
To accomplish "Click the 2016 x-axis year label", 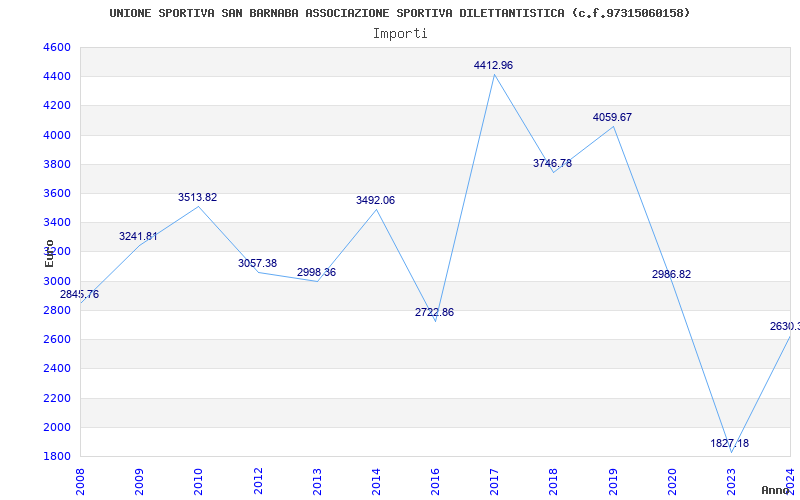I will coord(436,482).
